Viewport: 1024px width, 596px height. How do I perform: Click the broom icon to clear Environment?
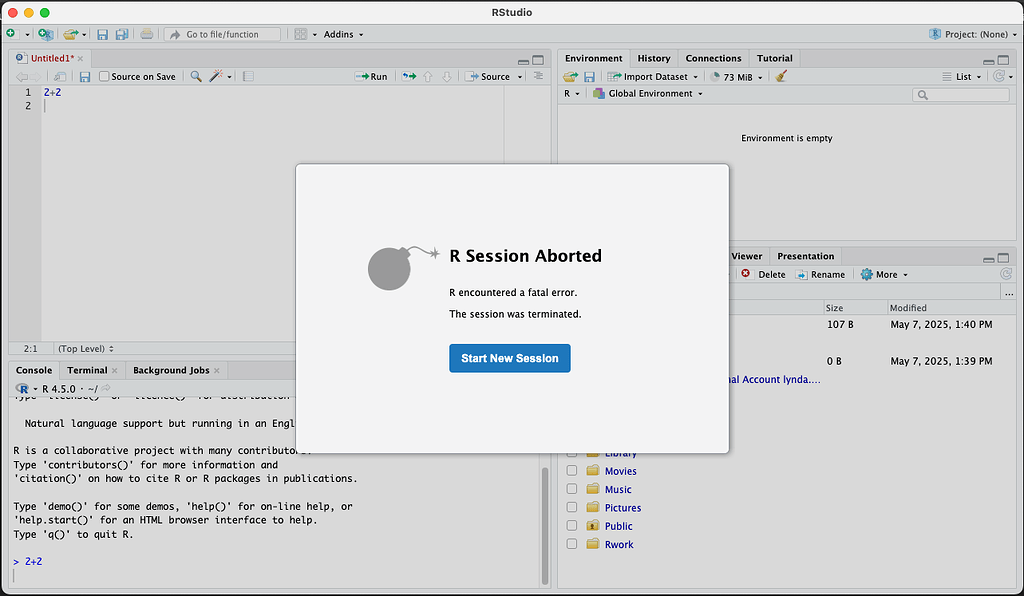782,76
